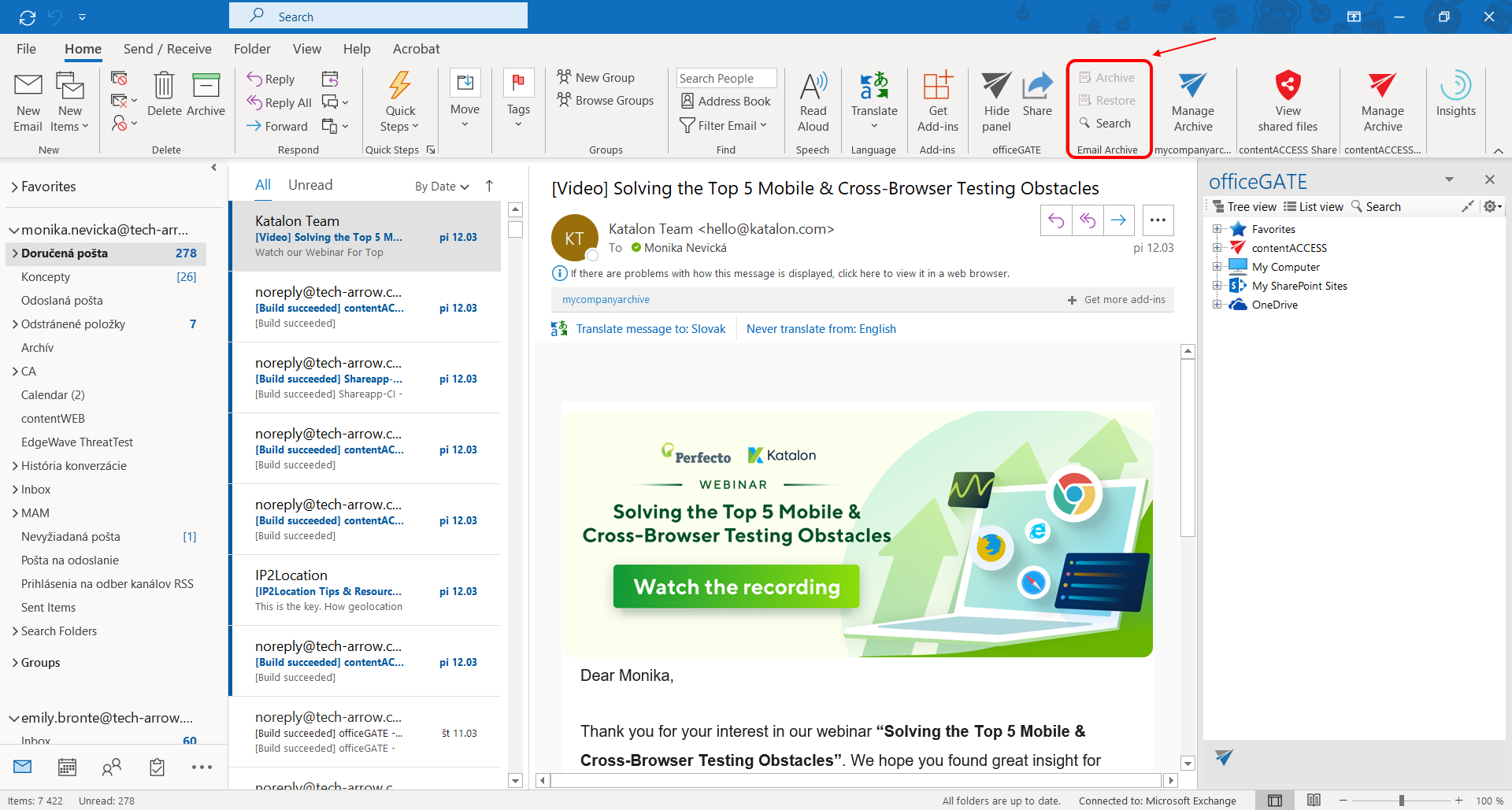Switch to Calendar view in navigation bar
The image size is (1512, 810).
point(68,767)
